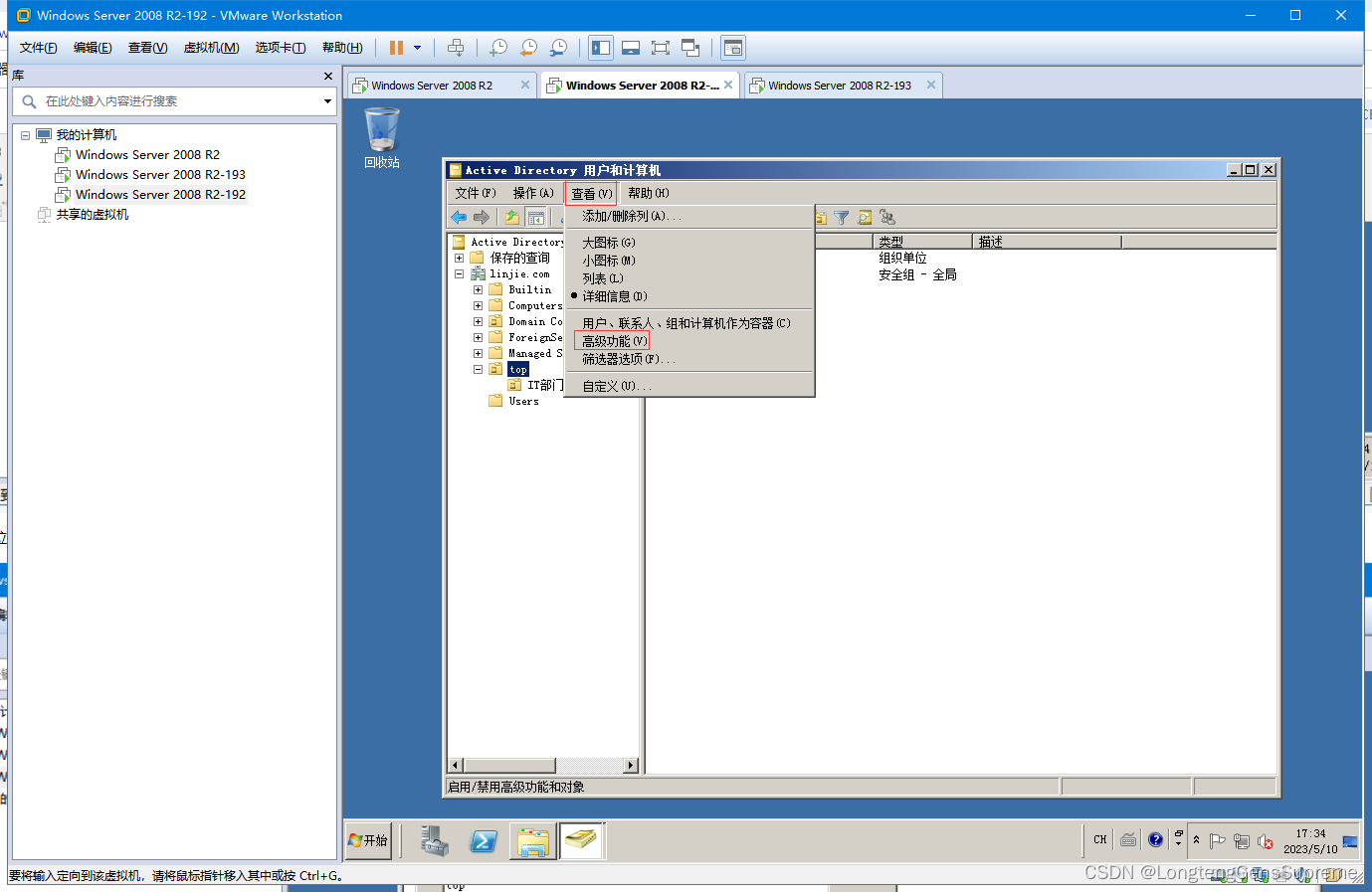The image size is (1372, 892).
Task: Click tree pane horizontal scrollbar right arrow
Action: coord(631,766)
